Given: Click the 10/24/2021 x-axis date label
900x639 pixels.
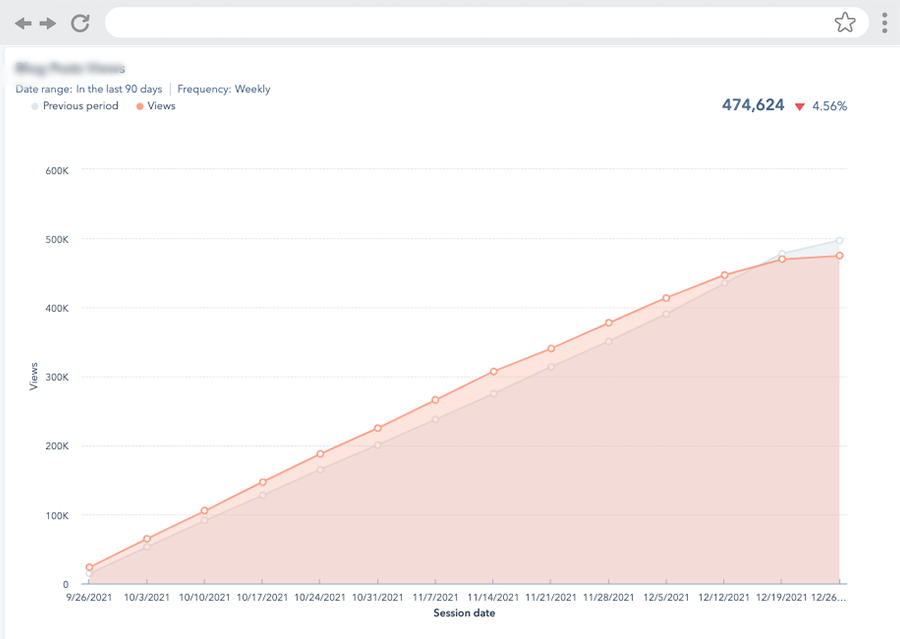Looking at the screenshot, I should (320, 597).
